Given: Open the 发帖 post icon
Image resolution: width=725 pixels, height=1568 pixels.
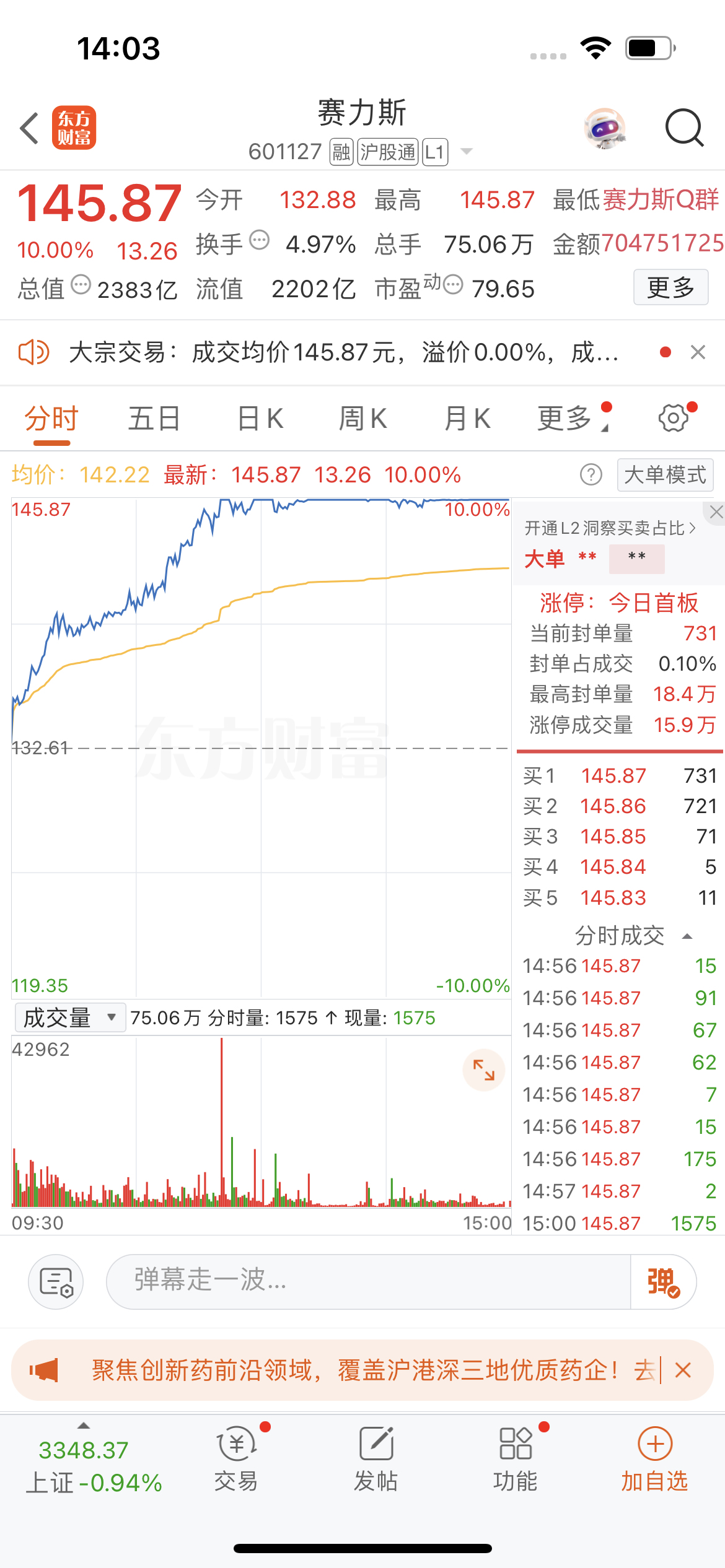Looking at the screenshot, I should [x=376, y=1459].
